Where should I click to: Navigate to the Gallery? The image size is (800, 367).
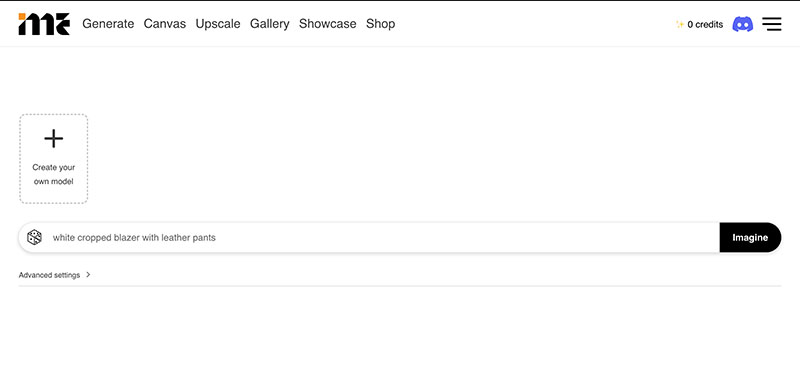269,24
